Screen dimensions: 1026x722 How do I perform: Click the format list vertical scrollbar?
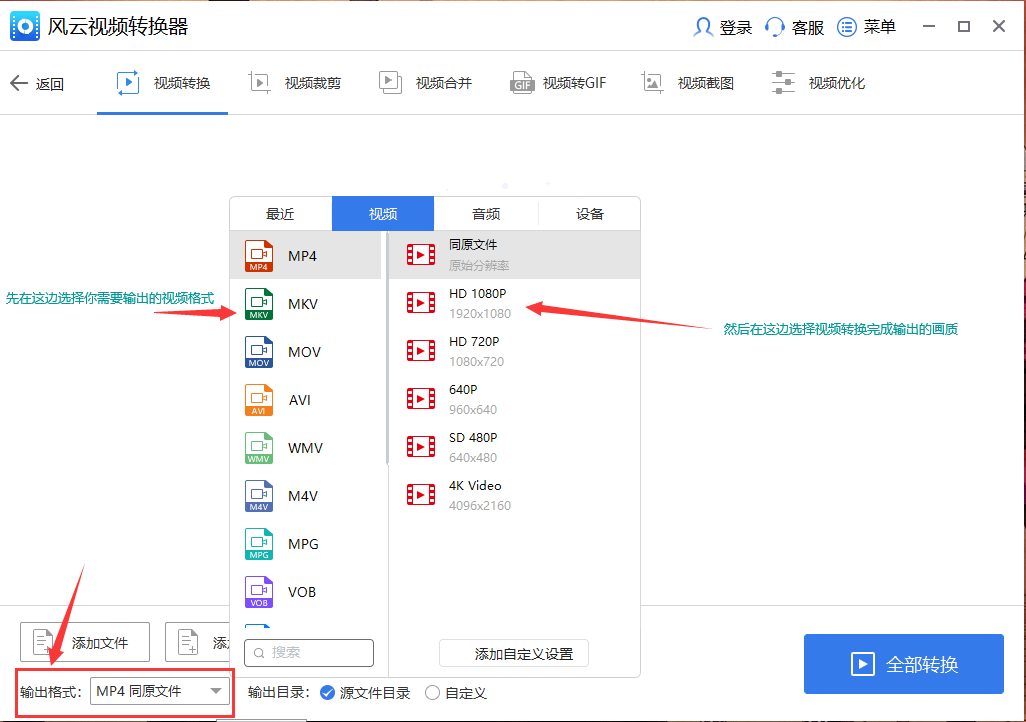point(387,348)
